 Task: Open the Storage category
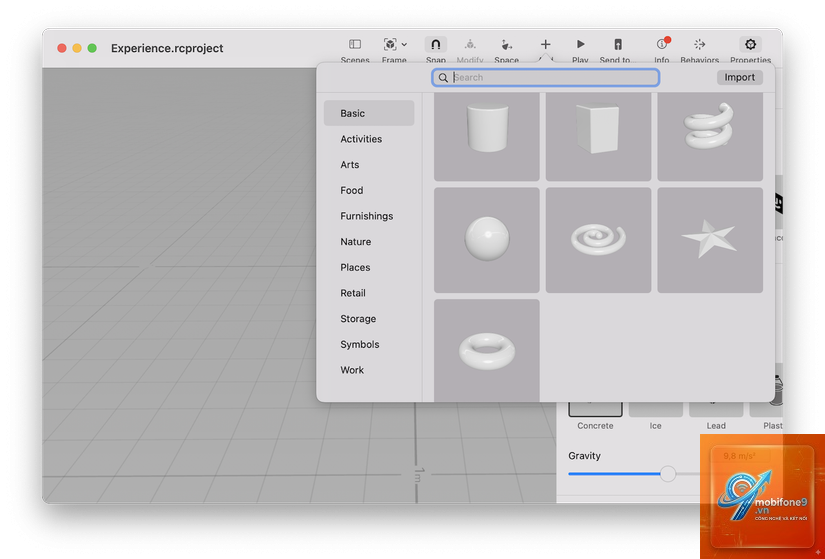pos(369,318)
